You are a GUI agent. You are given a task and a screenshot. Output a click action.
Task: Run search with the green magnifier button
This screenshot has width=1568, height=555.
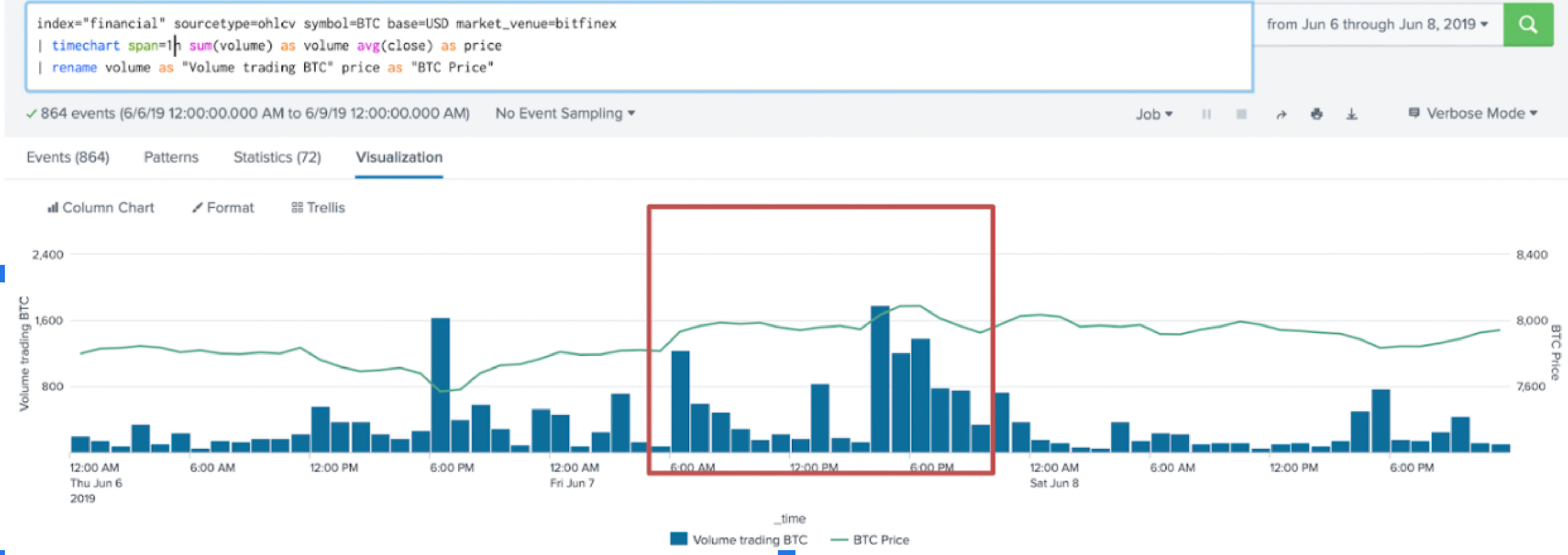[1528, 24]
